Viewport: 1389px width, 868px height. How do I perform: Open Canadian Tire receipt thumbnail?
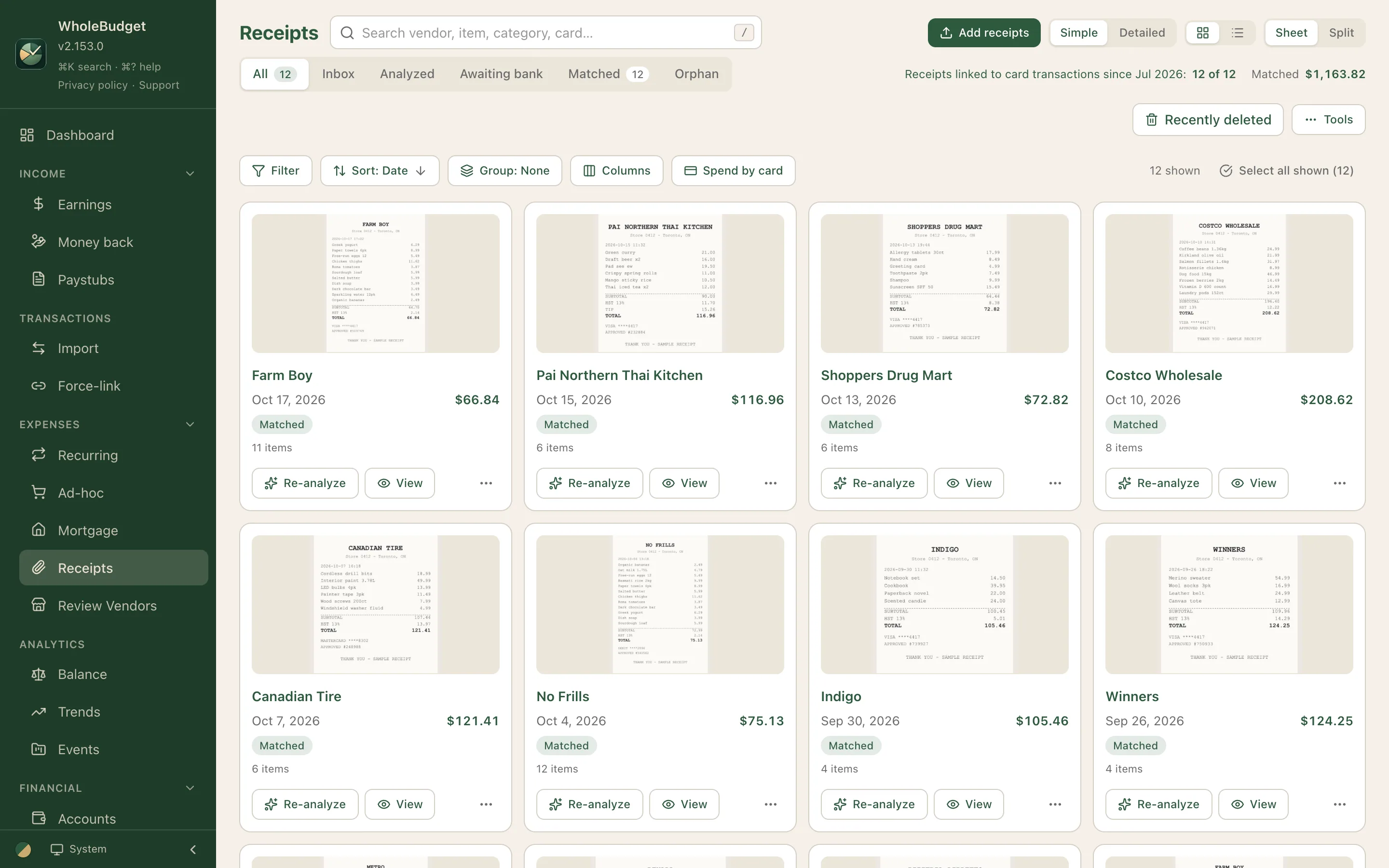tap(376, 605)
